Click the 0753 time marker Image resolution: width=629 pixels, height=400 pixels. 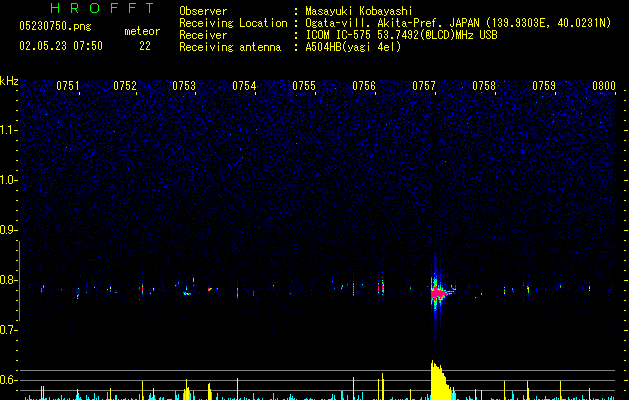[184, 86]
